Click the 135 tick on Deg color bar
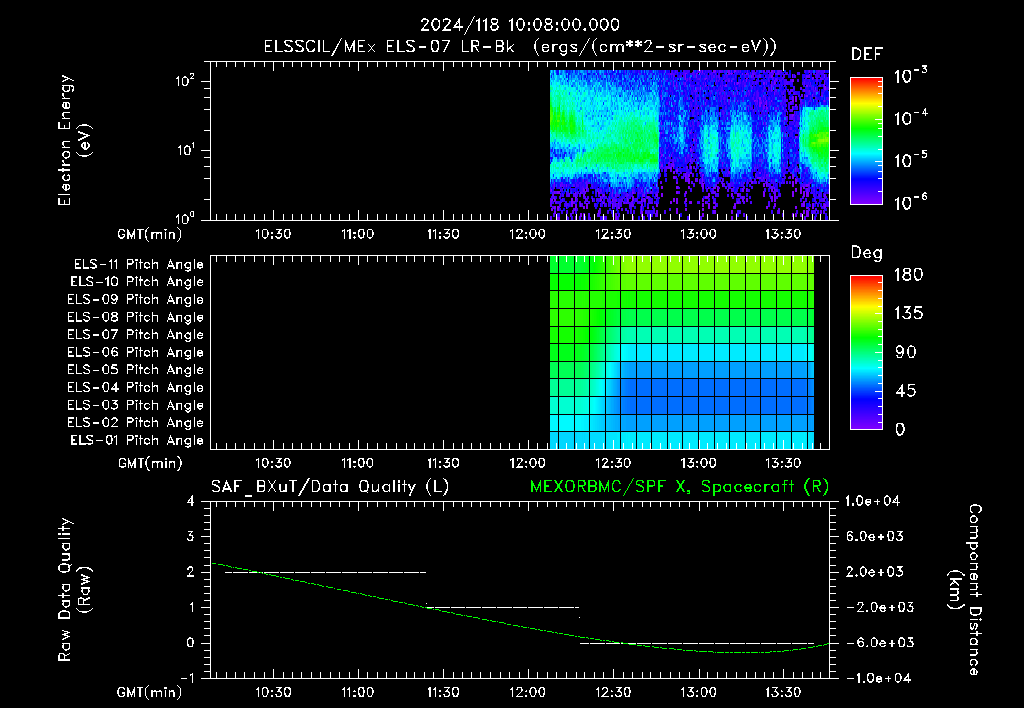Image resolution: width=1024 pixels, height=708 pixels. point(908,314)
